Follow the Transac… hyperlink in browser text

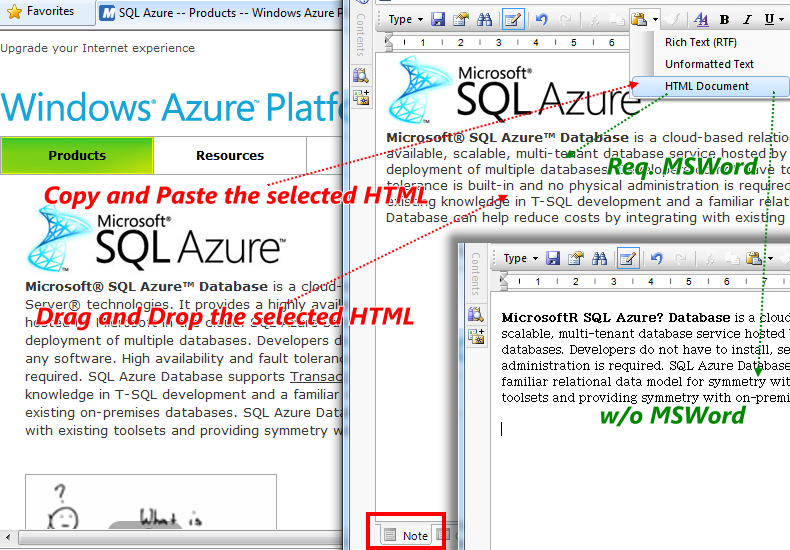[x=316, y=377]
